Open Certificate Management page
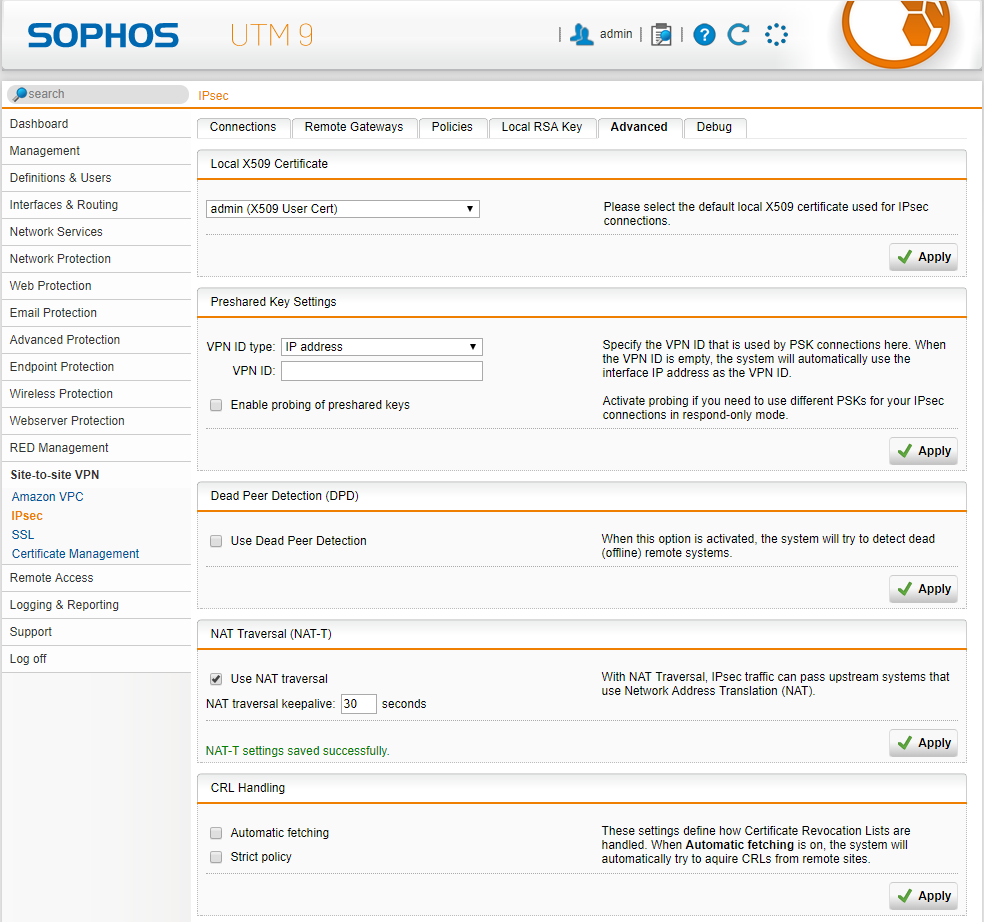 (x=75, y=554)
